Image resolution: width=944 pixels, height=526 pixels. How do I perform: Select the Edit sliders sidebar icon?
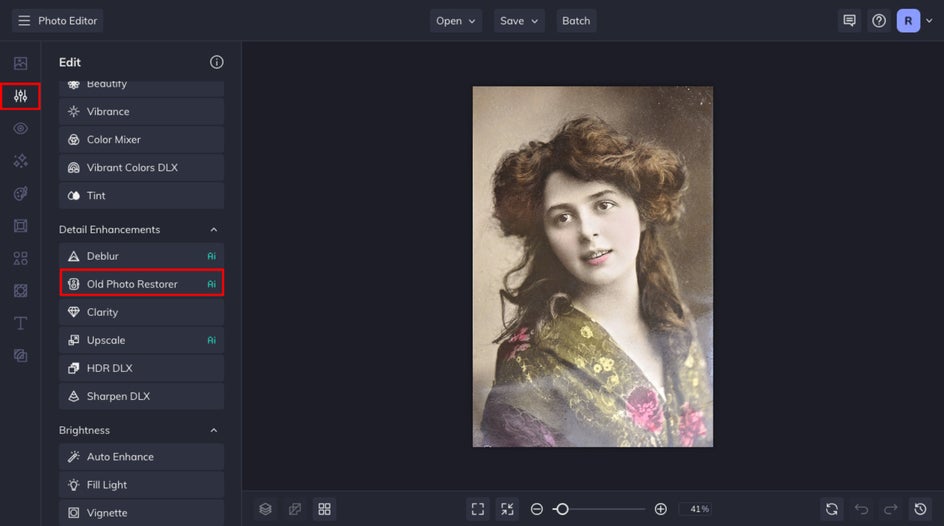[20, 96]
